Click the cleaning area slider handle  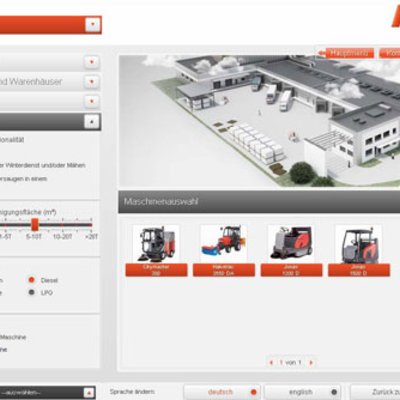(x=35, y=225)
